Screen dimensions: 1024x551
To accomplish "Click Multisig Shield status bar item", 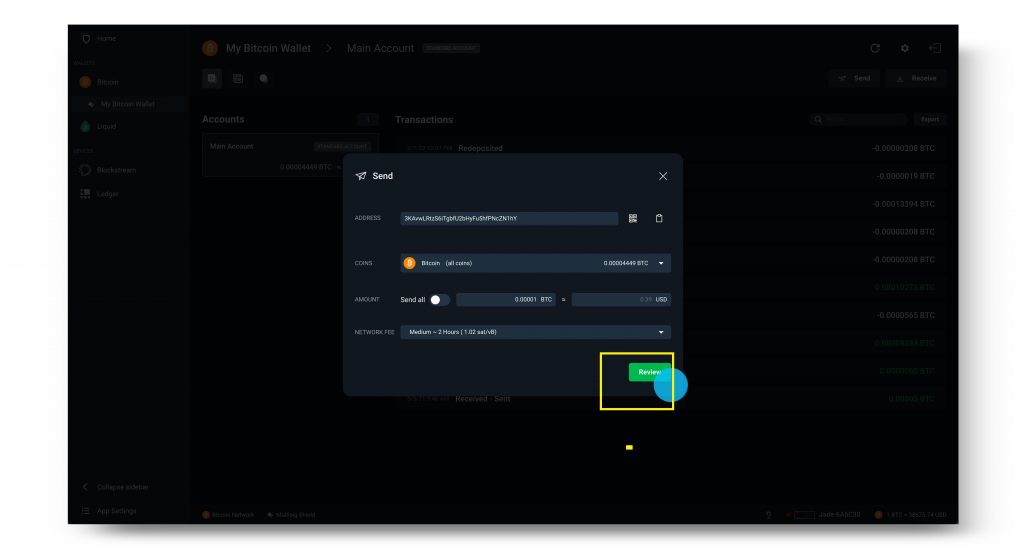I will (x=291, y=515).
